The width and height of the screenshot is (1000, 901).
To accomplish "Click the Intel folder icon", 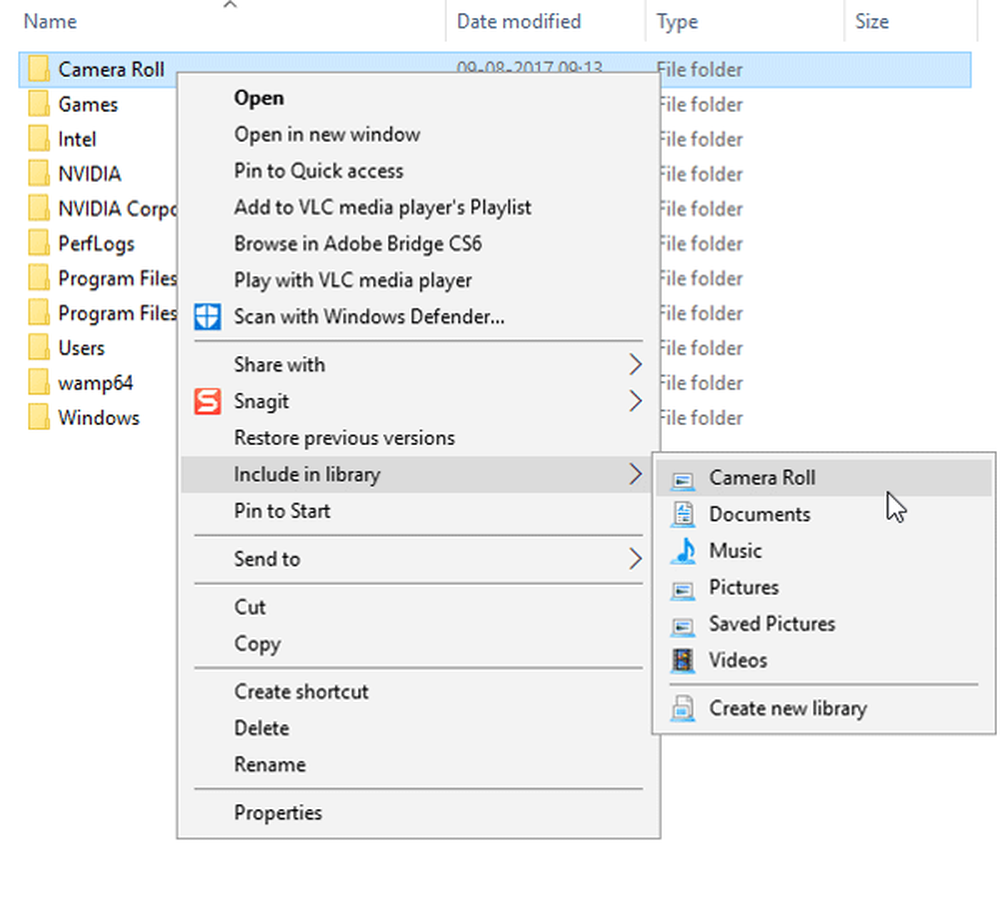I will pos(38,139).
